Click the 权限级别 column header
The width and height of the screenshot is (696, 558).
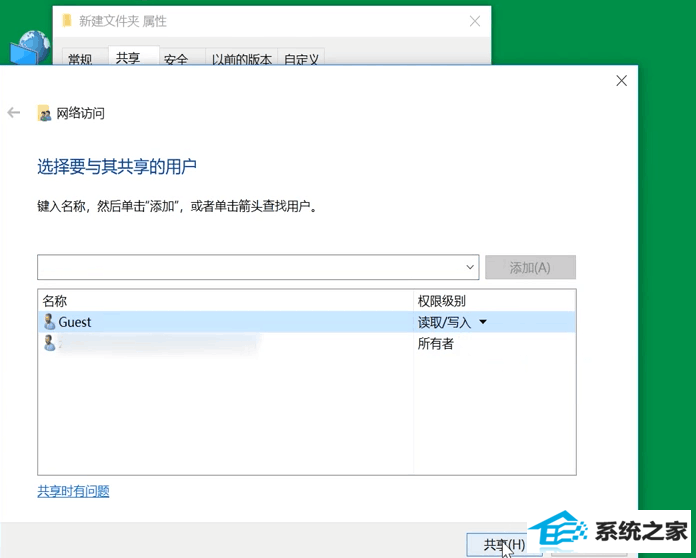[x=494, y=301]
